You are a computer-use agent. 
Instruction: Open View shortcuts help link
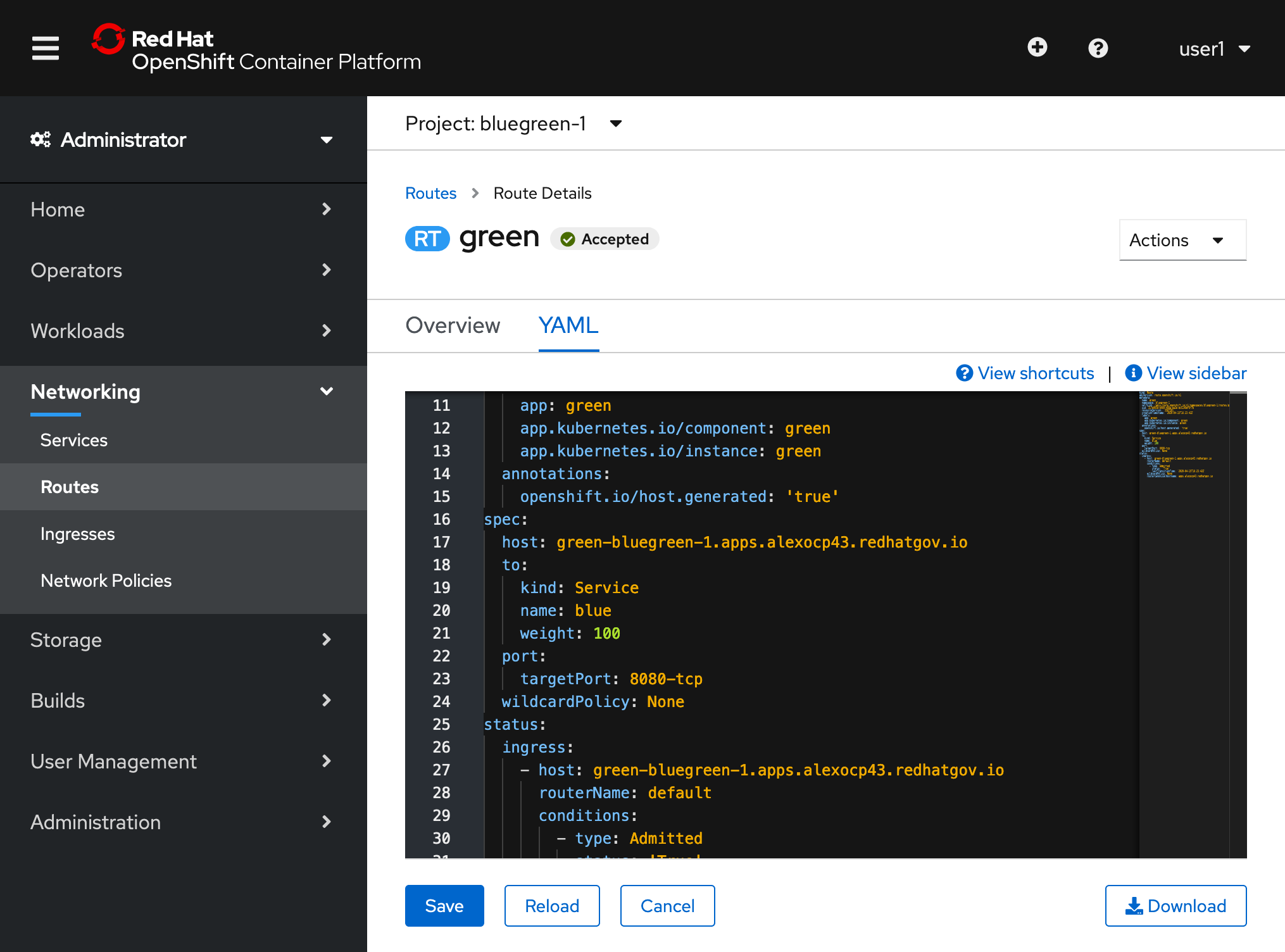coord(1025,373)
